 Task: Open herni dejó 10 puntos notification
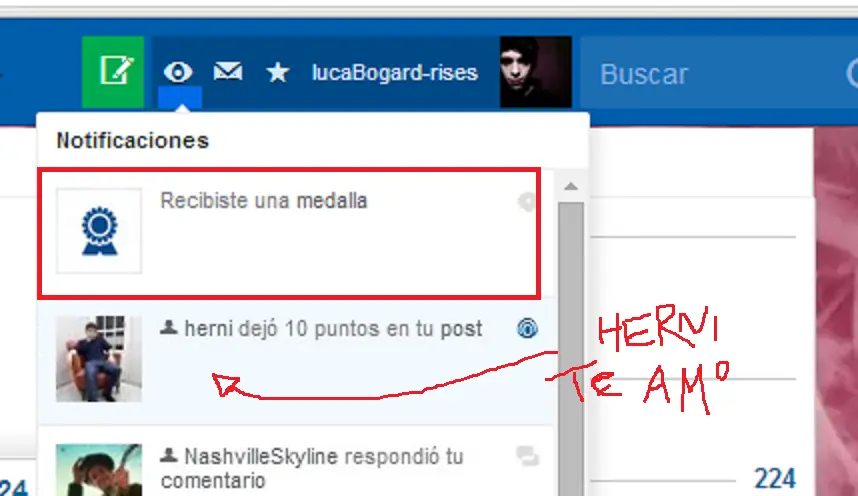pyautogui.click(x=296, y=361)
